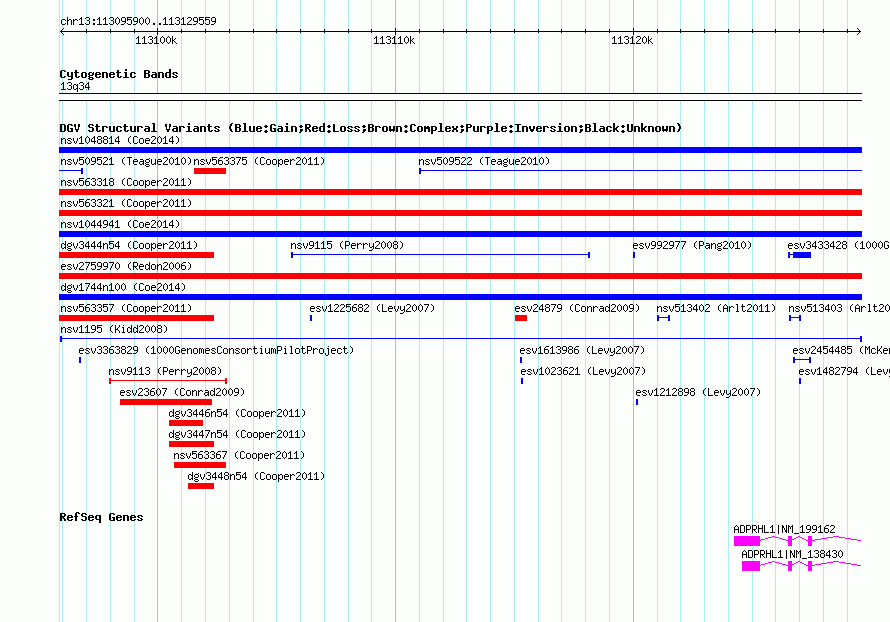The width and height of the screenshot is (890, 622).
Task: Click the Cytogenetic Bands track title
Action: point(119,74)
